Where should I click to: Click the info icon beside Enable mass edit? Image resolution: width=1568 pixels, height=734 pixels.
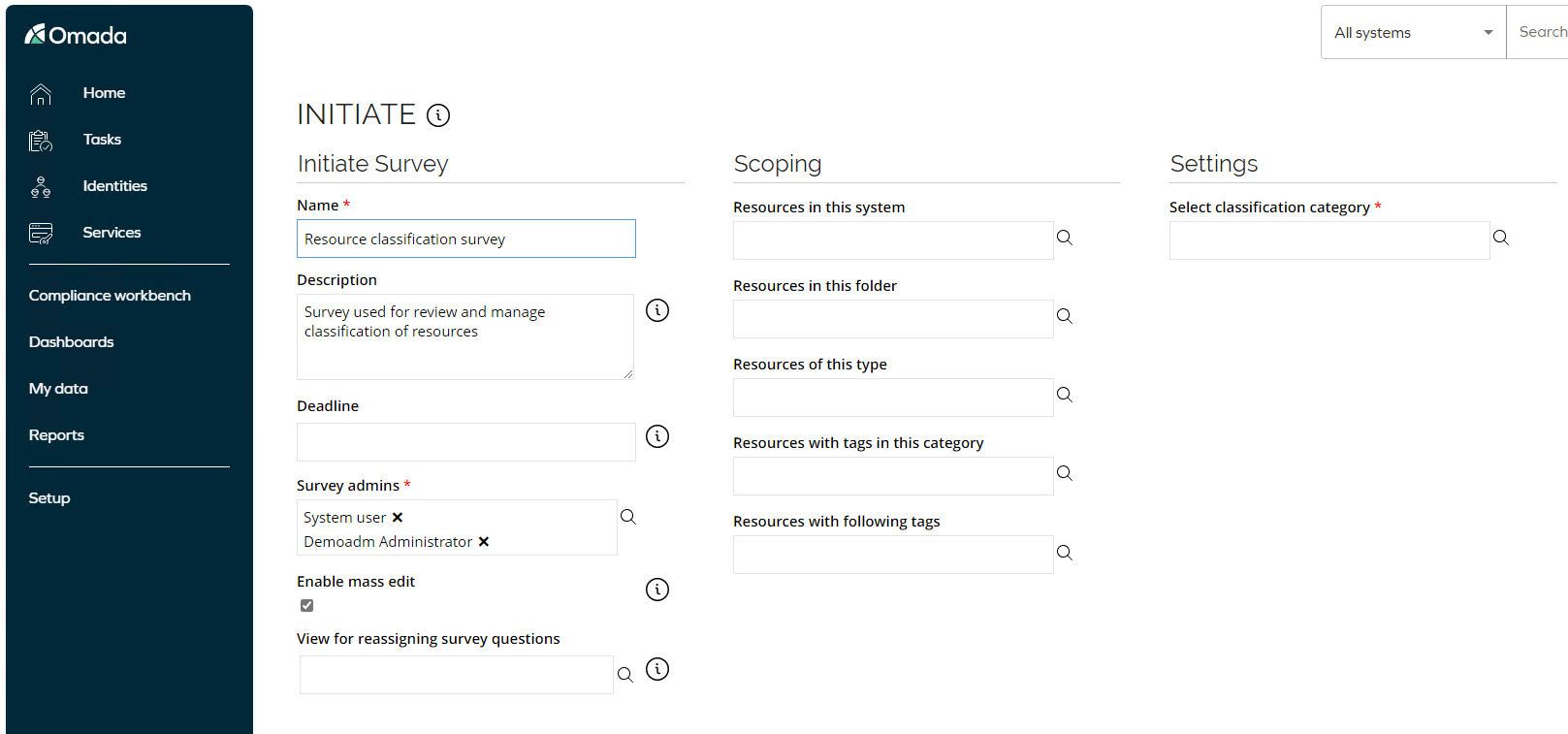(x=657, y=590)
